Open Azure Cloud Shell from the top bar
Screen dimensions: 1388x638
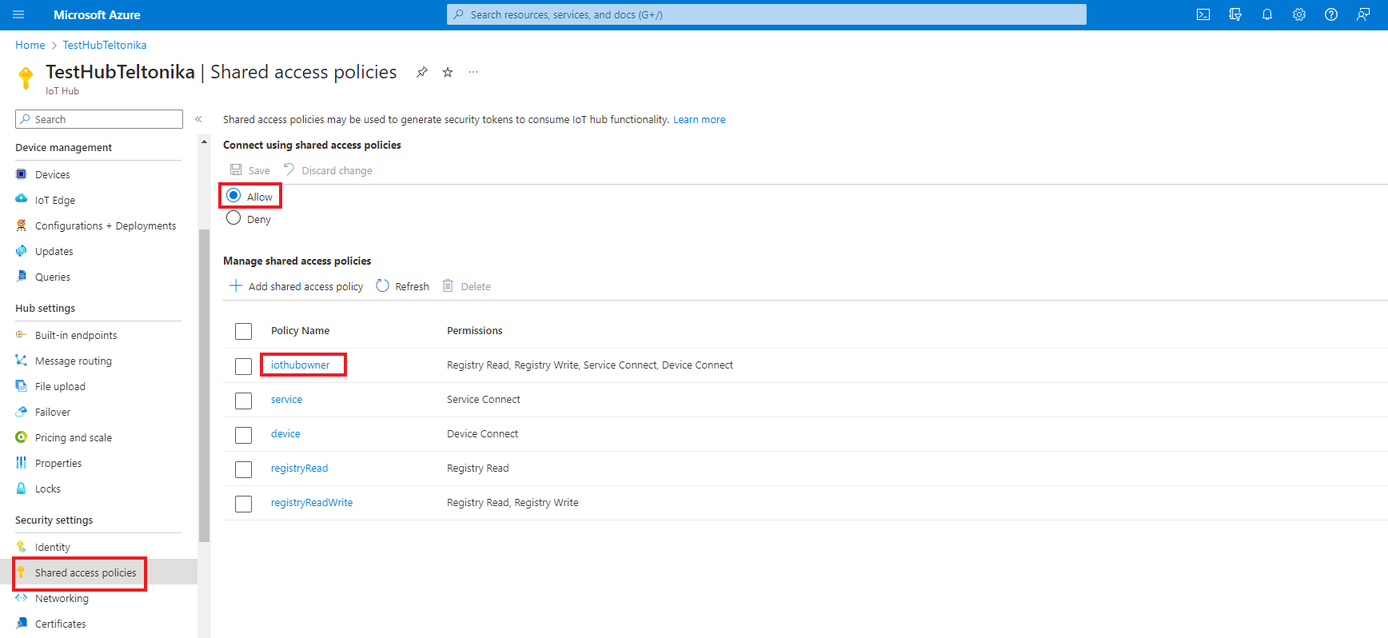click(1202, 14)
